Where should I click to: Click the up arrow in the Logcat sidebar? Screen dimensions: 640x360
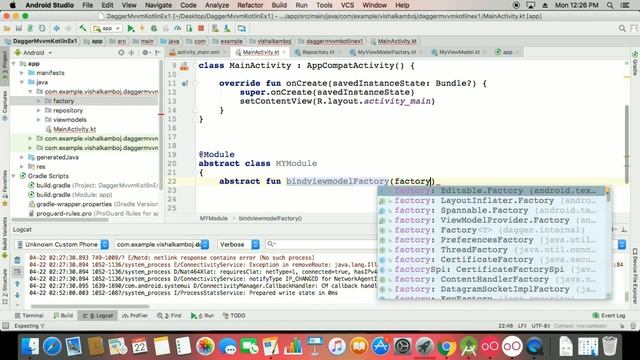pyautogui.click(x=17, y=283)
